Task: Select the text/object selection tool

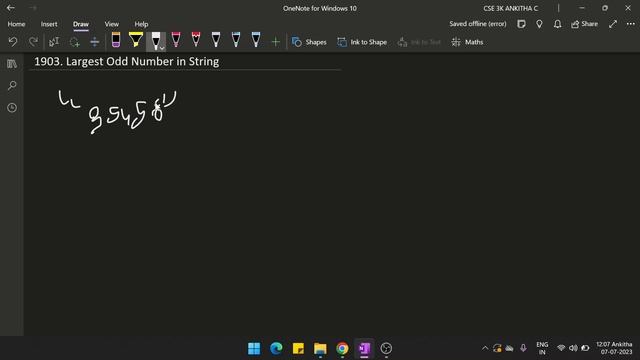Action: [54, 42]
